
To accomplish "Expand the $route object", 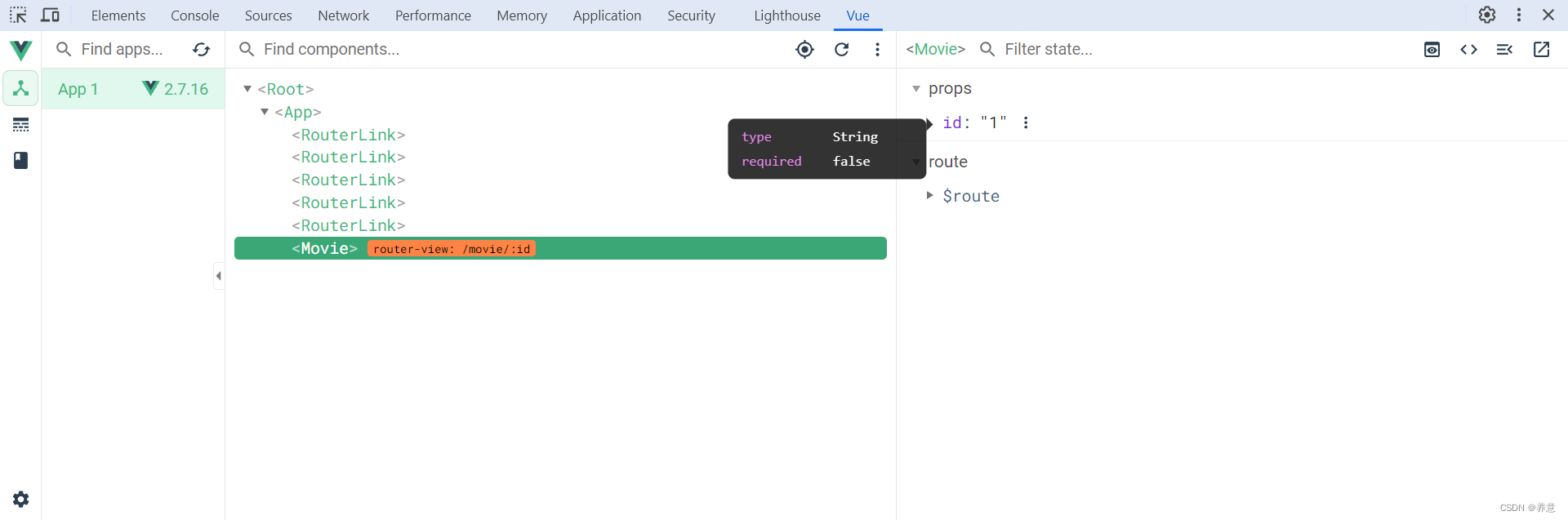I will [x=929, y=196].
